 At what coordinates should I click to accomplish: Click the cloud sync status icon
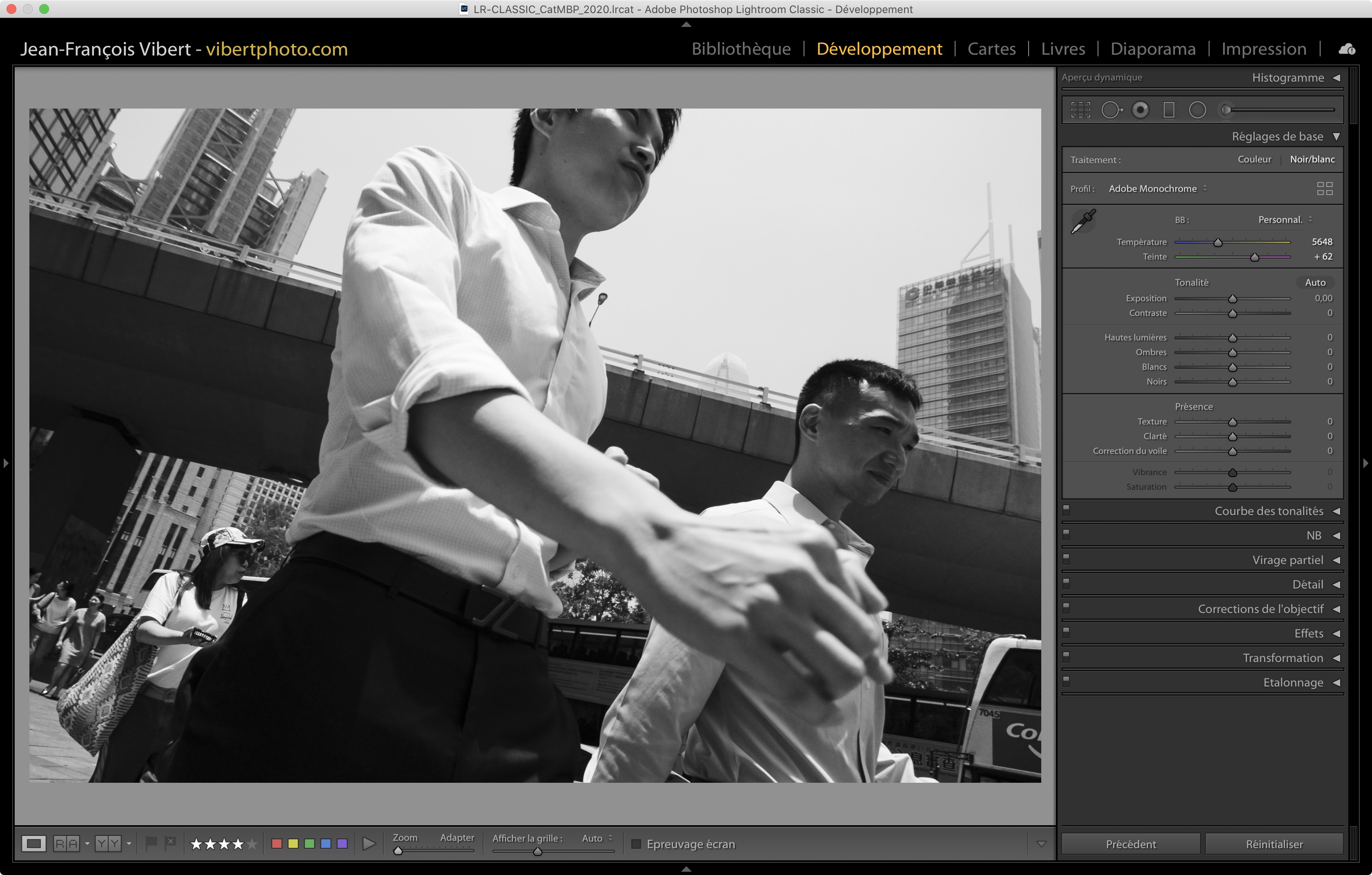1347,49
